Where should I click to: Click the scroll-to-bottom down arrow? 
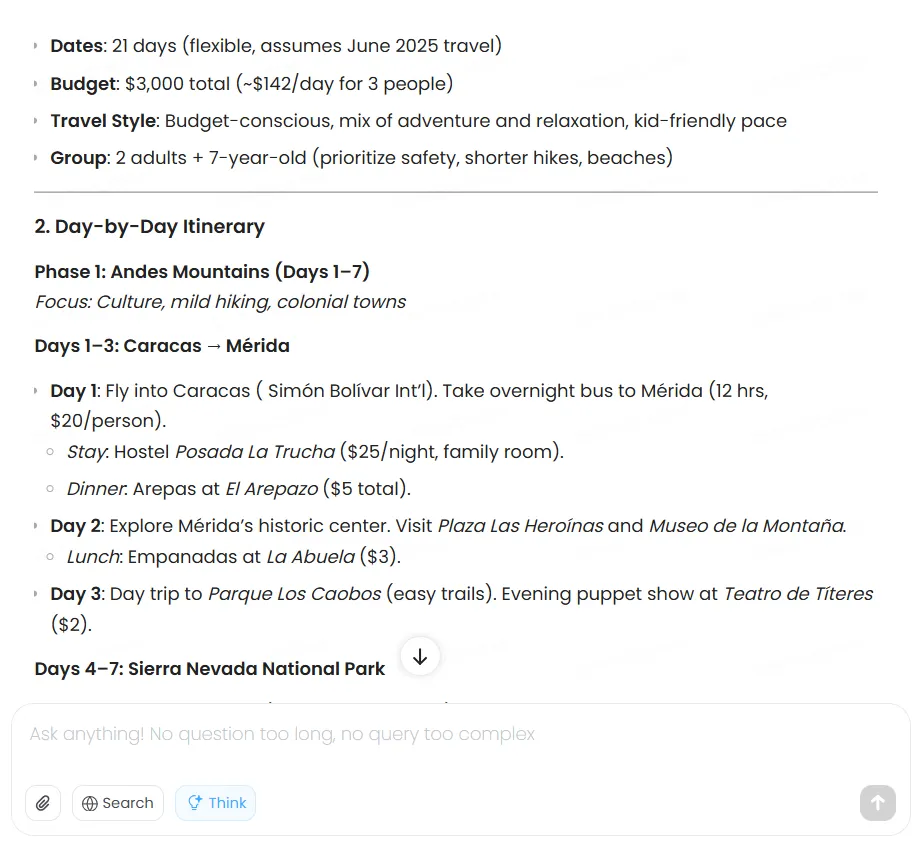coord(420,657)
